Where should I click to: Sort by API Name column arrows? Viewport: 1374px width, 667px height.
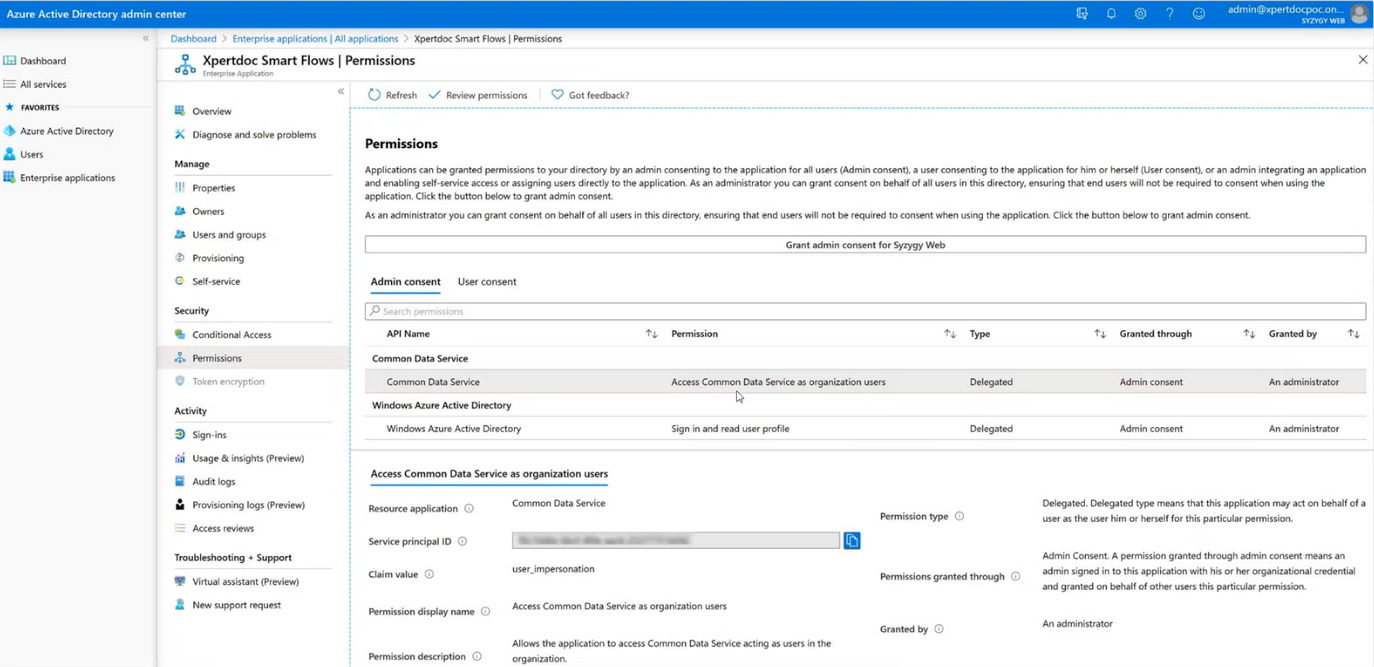pyautogui.click(x=652, y=334)
